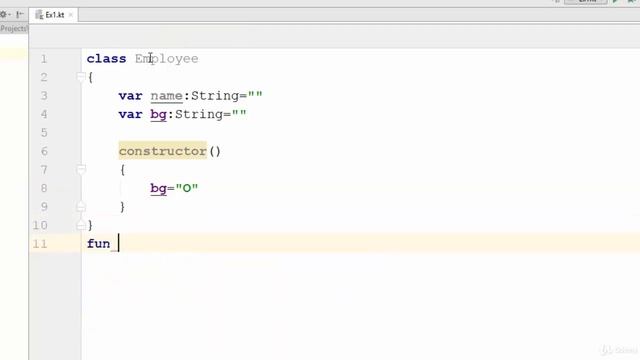Image resolution: width=640 pixels, height=360 pixels.
Task: Click the var keyword on line 3
Action: point(130,96)
